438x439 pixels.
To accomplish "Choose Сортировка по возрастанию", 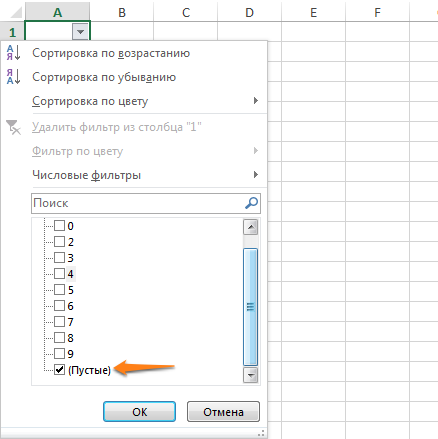I will [111, 53].
